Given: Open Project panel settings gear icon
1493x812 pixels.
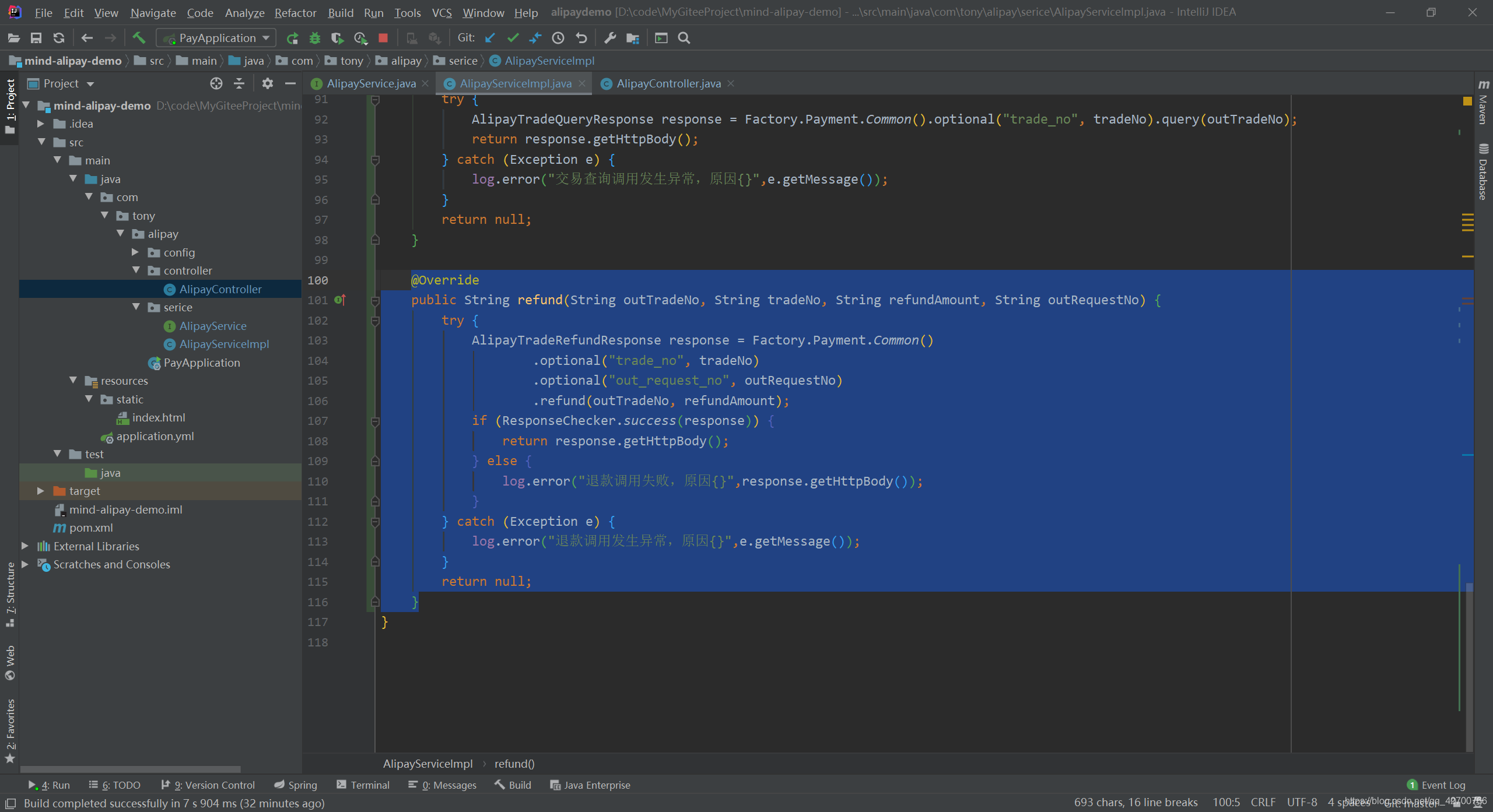Looking at the screenshot, I should coord(267,83).
